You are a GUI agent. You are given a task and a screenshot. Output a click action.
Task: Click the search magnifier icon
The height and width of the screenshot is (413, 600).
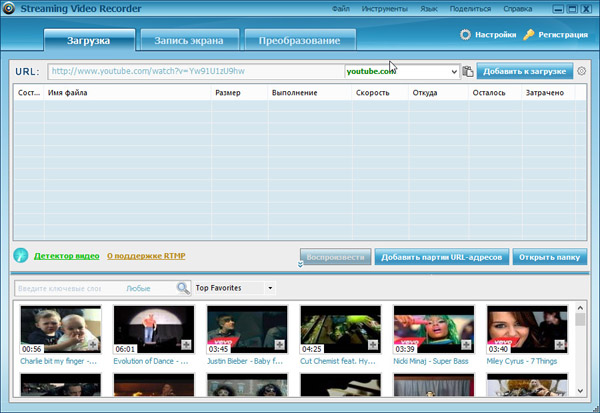183,288
